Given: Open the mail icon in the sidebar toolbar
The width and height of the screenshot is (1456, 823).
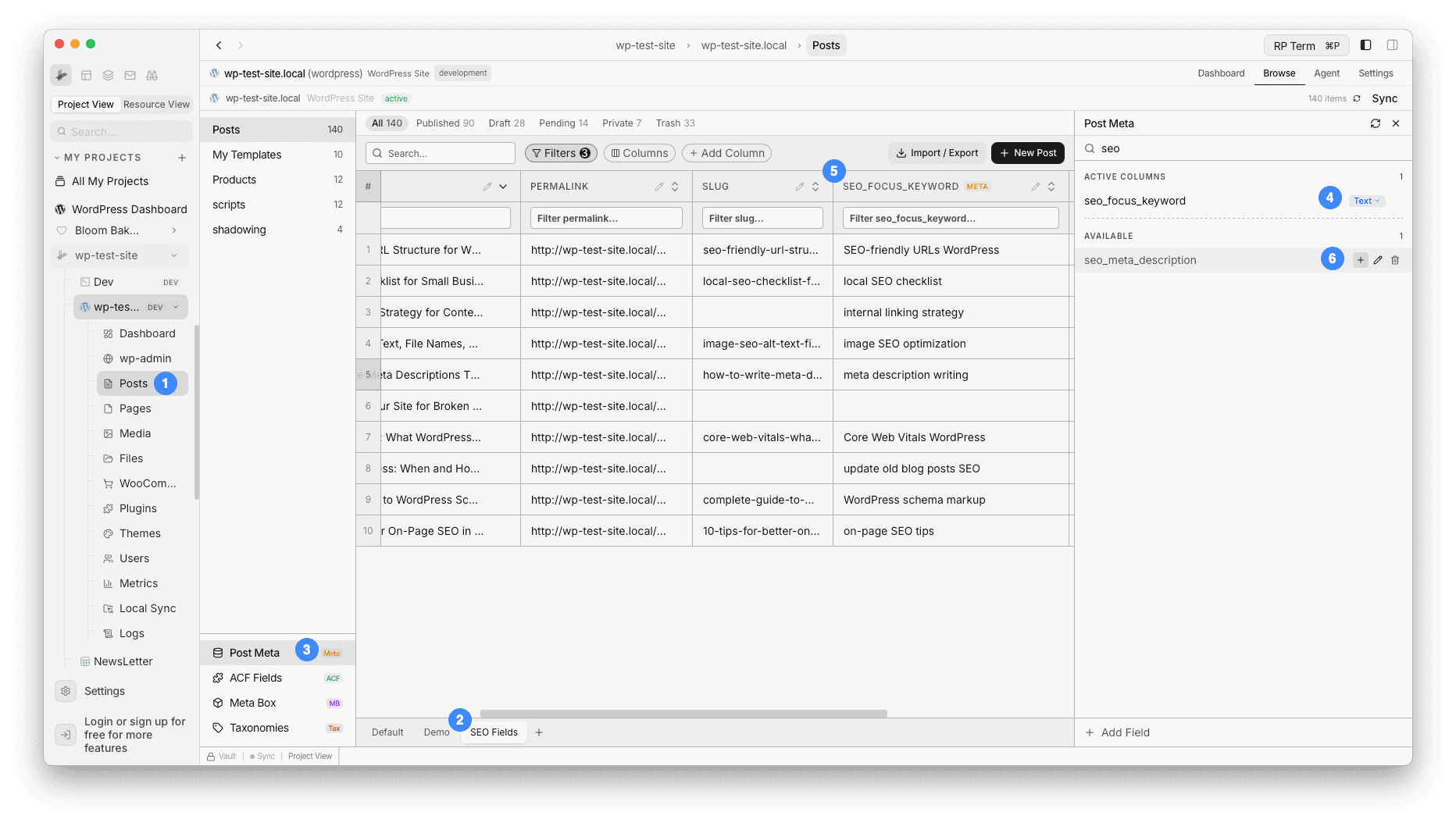Looking at the screenshot, I should (x=130, y=76).
